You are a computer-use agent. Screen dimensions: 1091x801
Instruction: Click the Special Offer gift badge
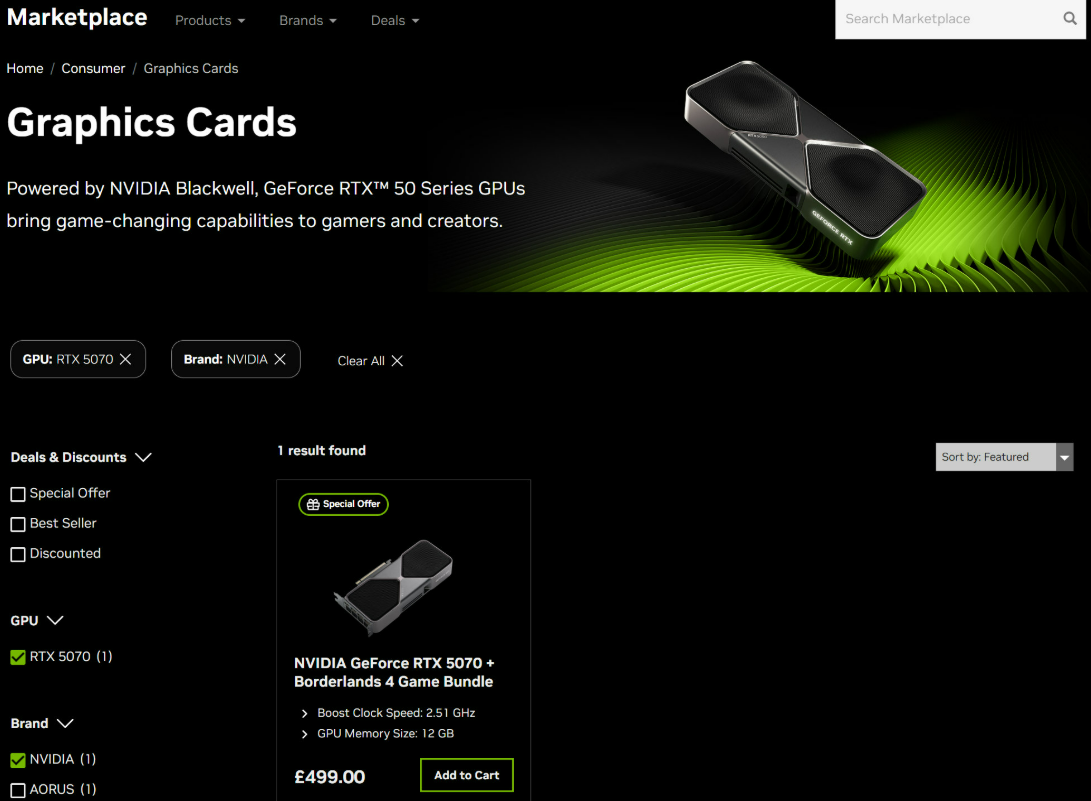pos(344,504)
